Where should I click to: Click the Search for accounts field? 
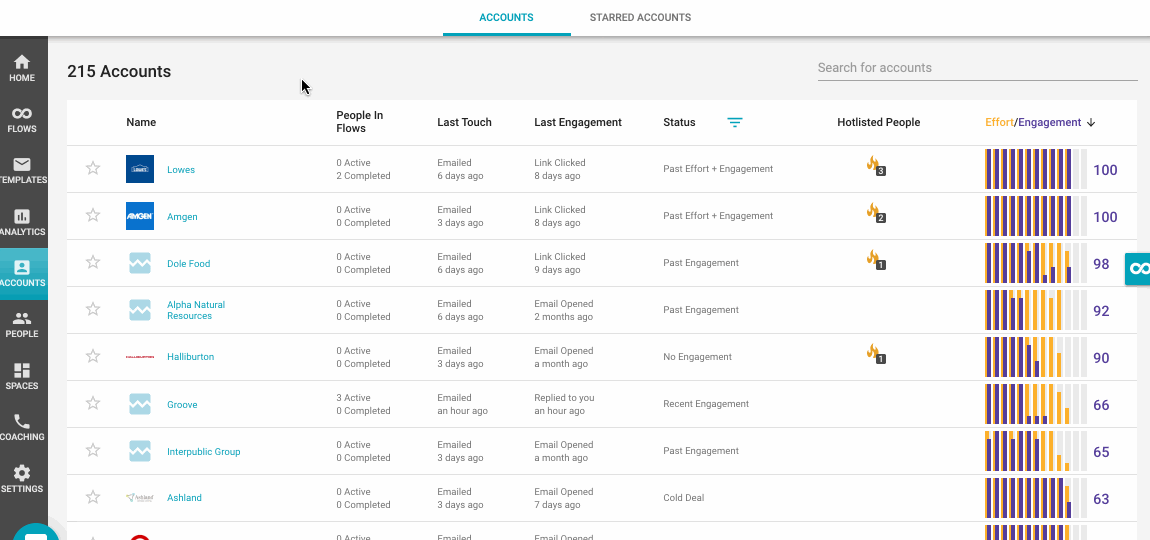[978, 68]
